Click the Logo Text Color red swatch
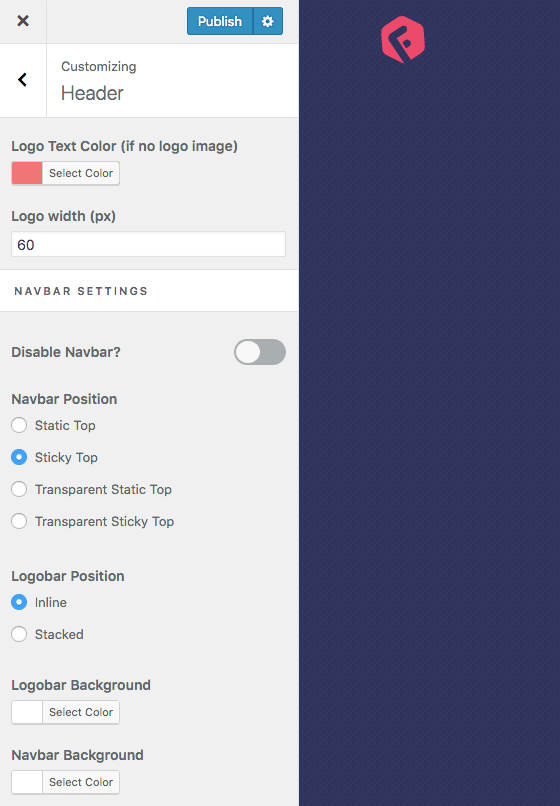560x806 pixels. 27,173
